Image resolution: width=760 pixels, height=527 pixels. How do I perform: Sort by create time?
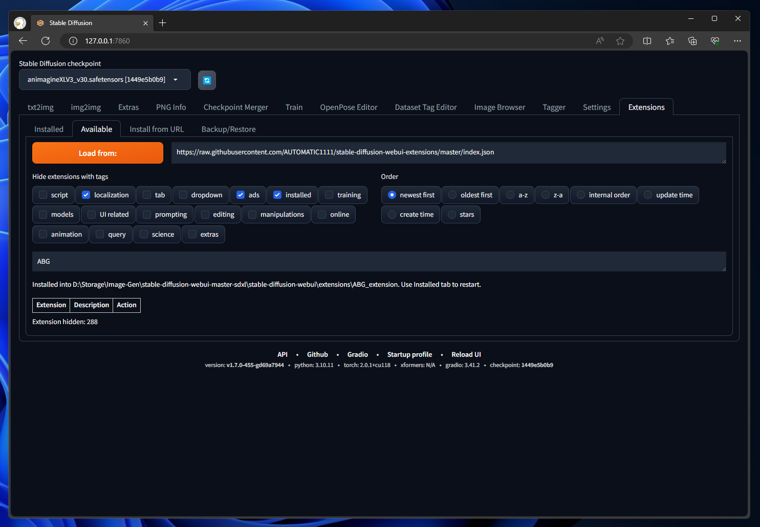click(x=392, y=214)
